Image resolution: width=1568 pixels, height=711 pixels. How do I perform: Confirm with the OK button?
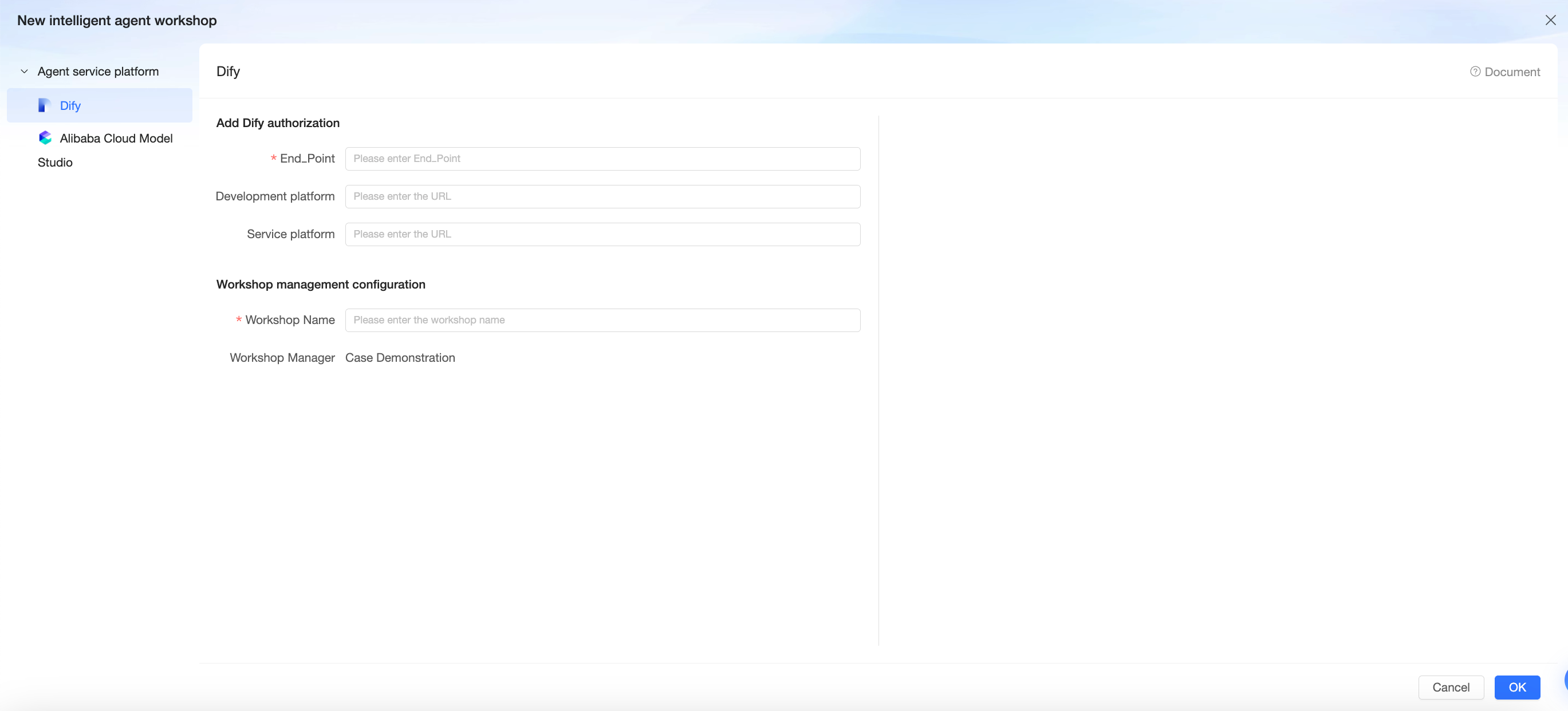click(1517, 688)
